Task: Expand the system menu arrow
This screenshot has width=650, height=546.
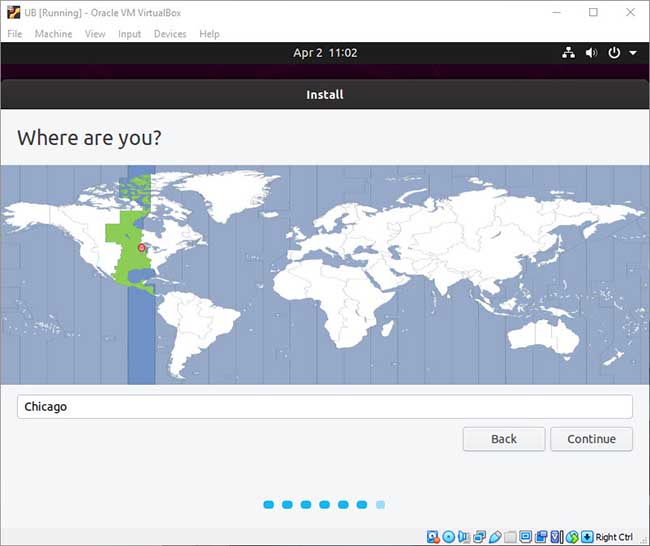Action: coord(633,53)
